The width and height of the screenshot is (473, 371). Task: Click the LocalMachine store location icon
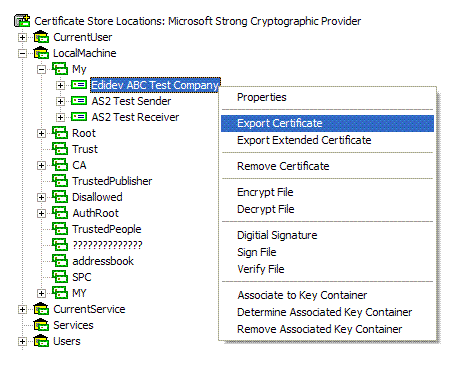(x=41, y=53)
